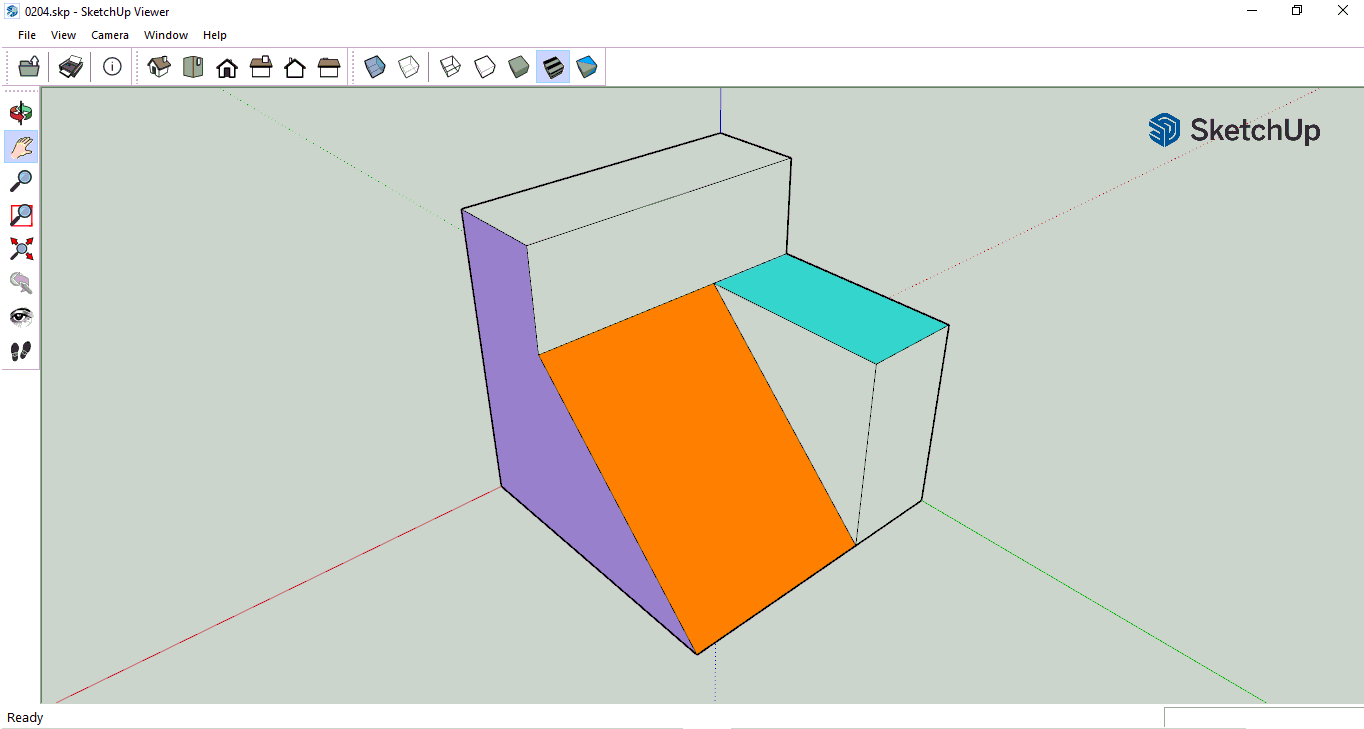
Task: Open a model file with Open icon
Action: click(29, 67)
